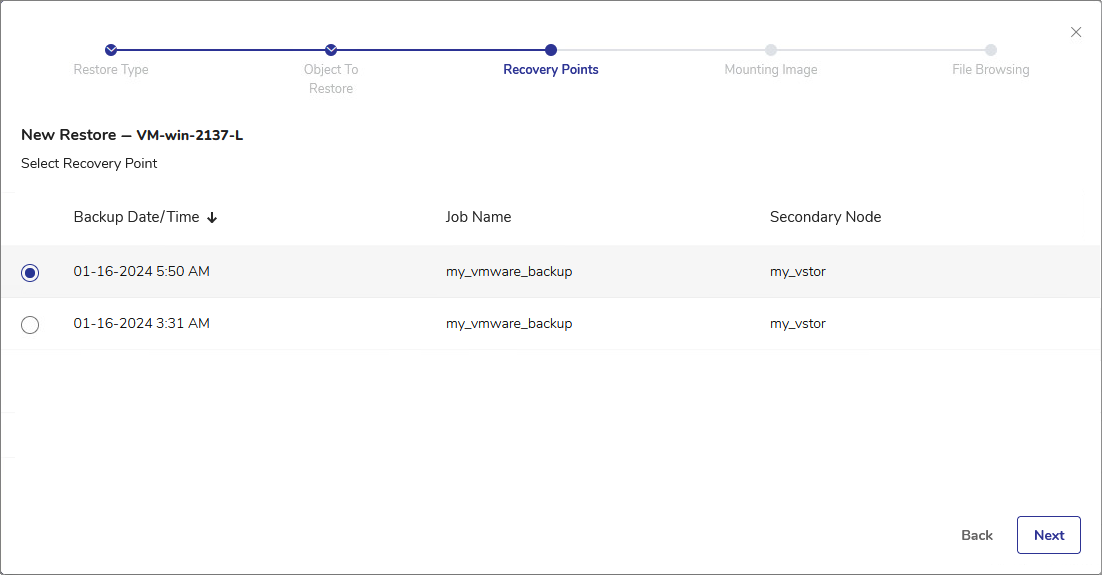Go to the Object To Restore step label
The height and width of the screenshot is (575, 1102).
(x=331, y=79)
